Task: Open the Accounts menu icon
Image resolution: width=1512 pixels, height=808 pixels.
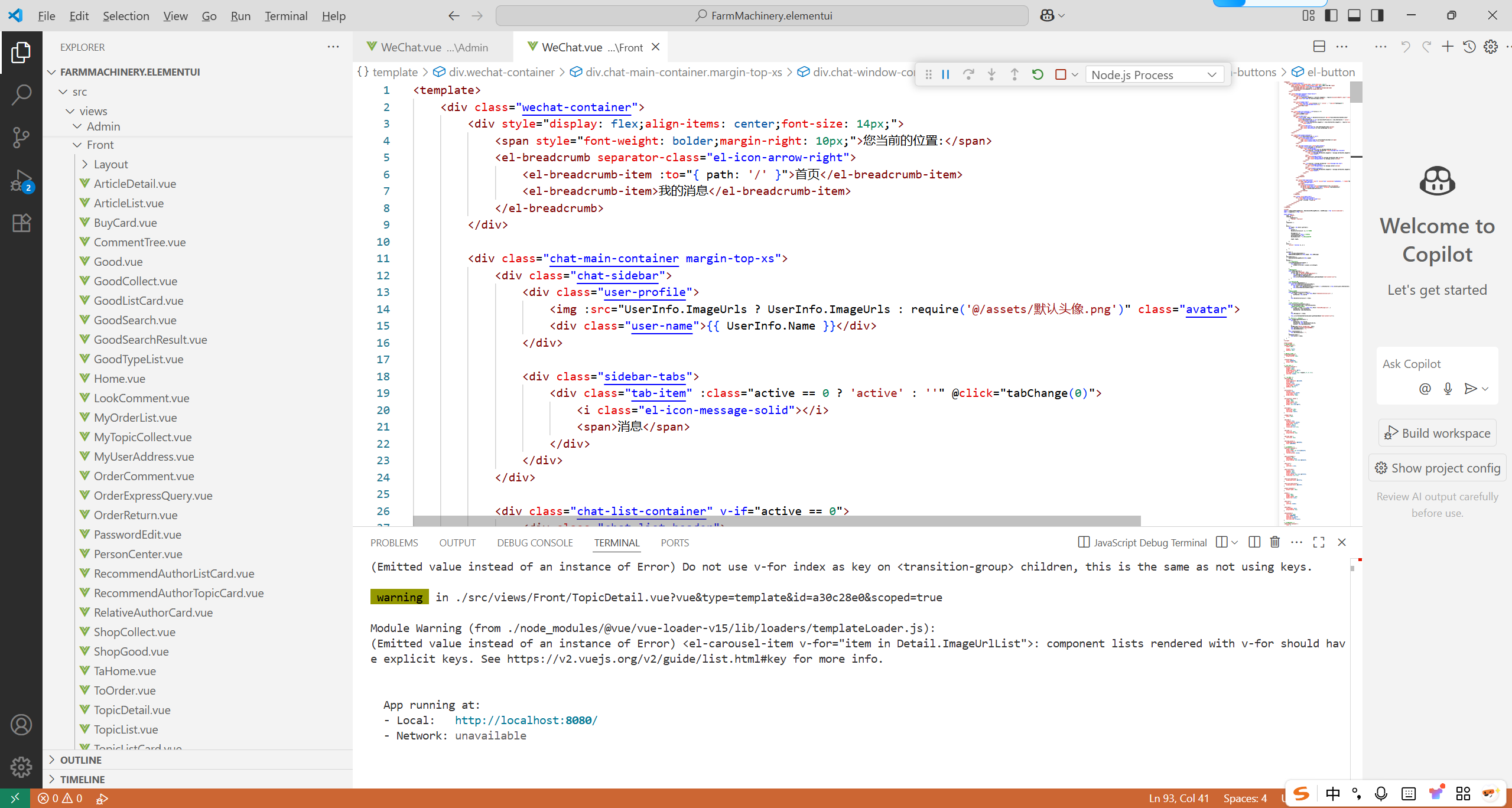Action: [21, 725]
